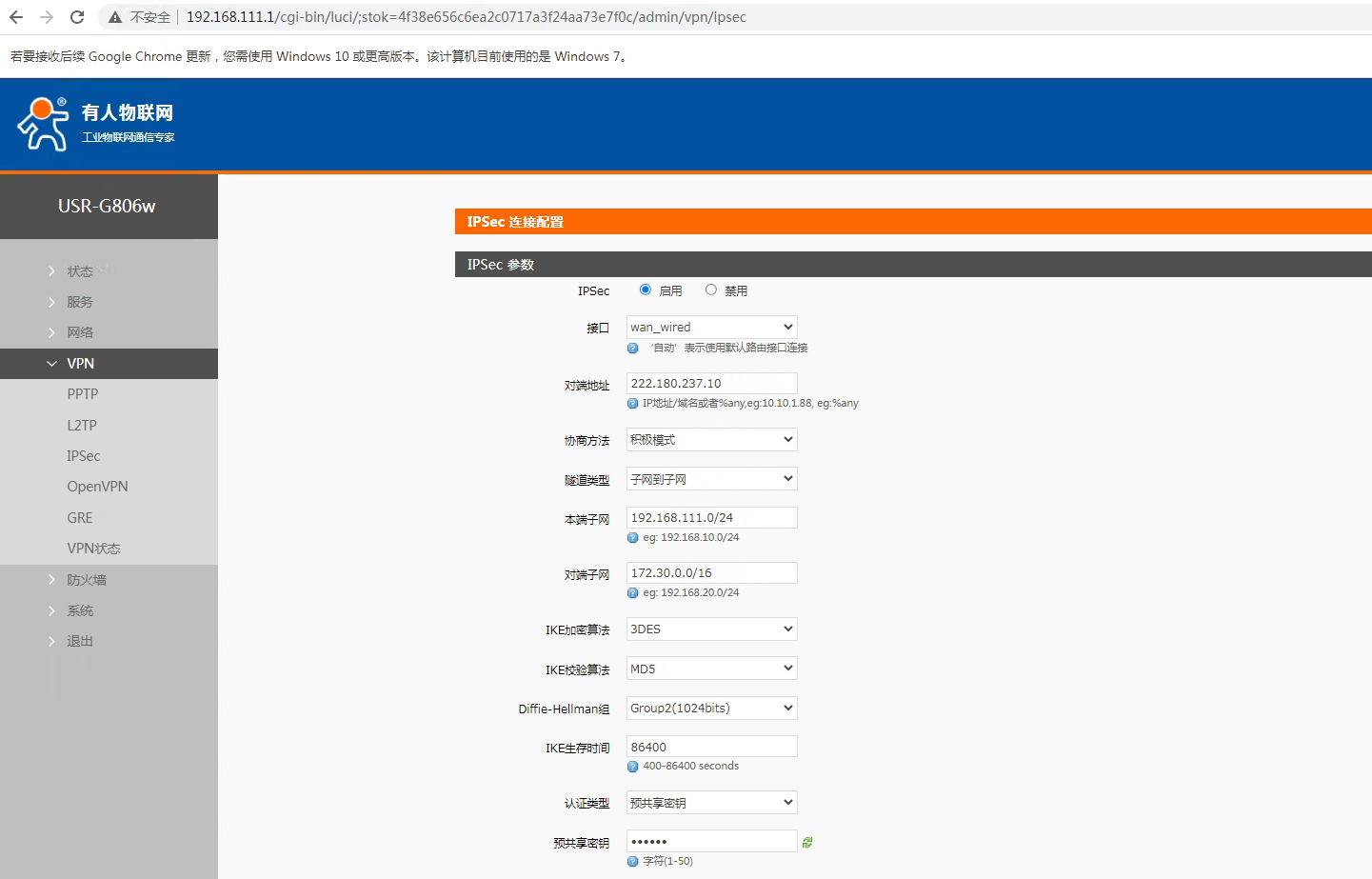Click the green reveal icon beside pre-shared key
Viewport: 1372px width, 879px height.
click(807, 843)
